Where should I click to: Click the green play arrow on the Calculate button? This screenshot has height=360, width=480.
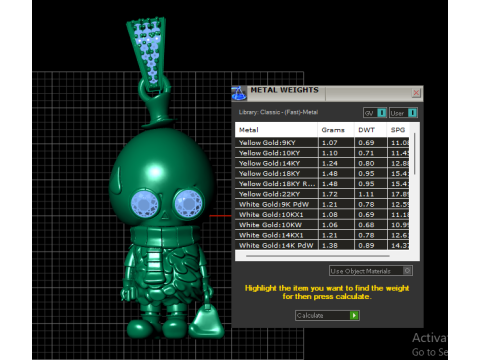[x=354, y=315]
